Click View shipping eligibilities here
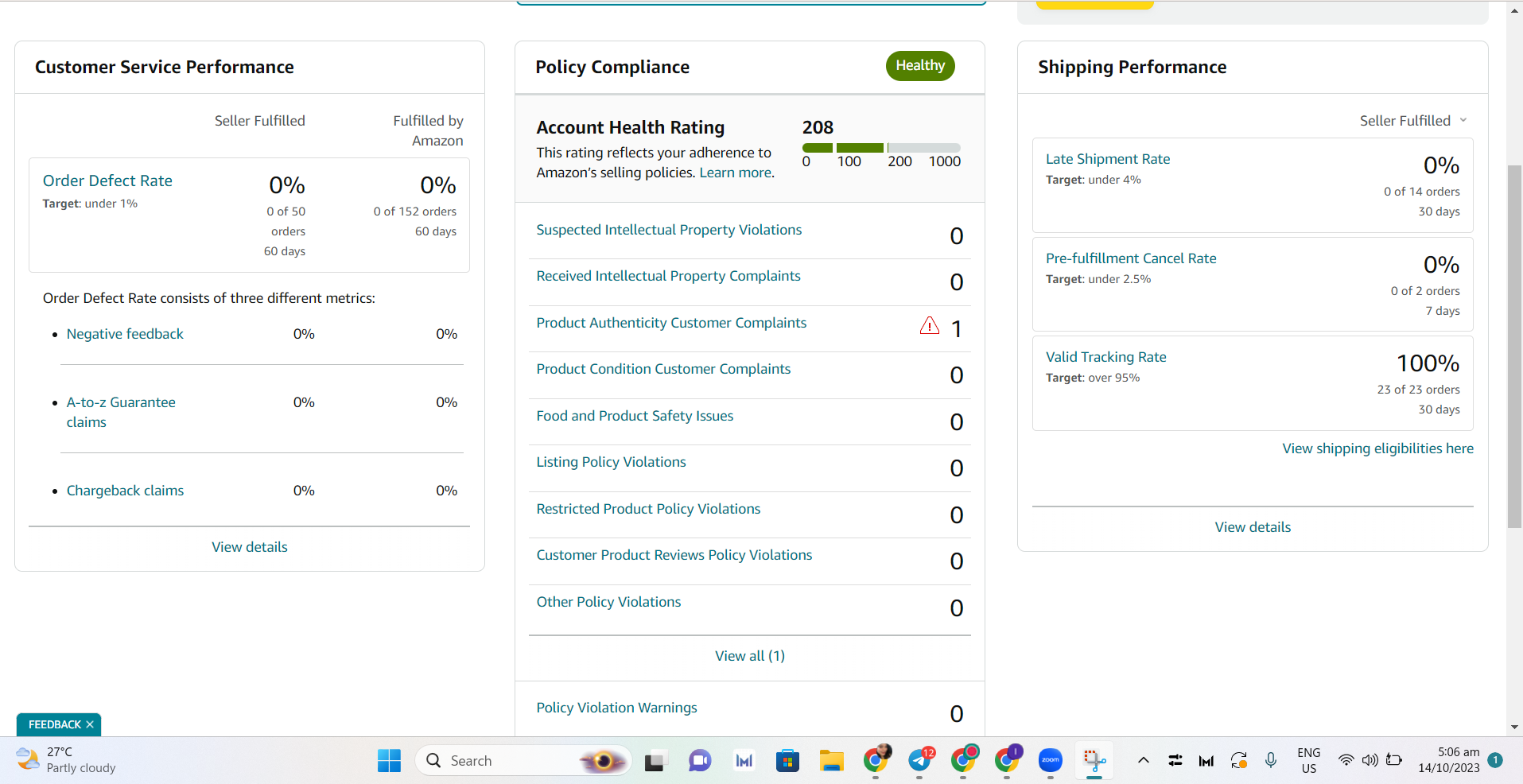Viewport: 1523px width, 784px height. click(1377, 448)
